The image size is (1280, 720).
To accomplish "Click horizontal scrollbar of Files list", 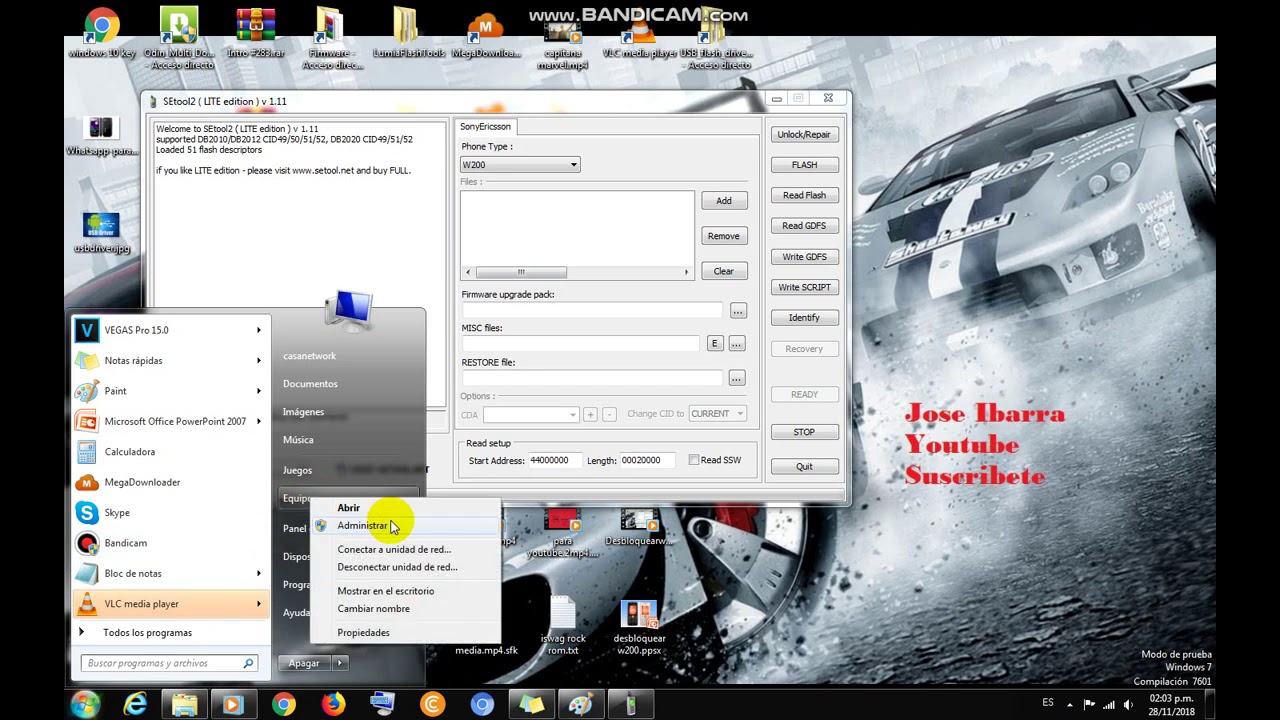I will tap(577, 272).
